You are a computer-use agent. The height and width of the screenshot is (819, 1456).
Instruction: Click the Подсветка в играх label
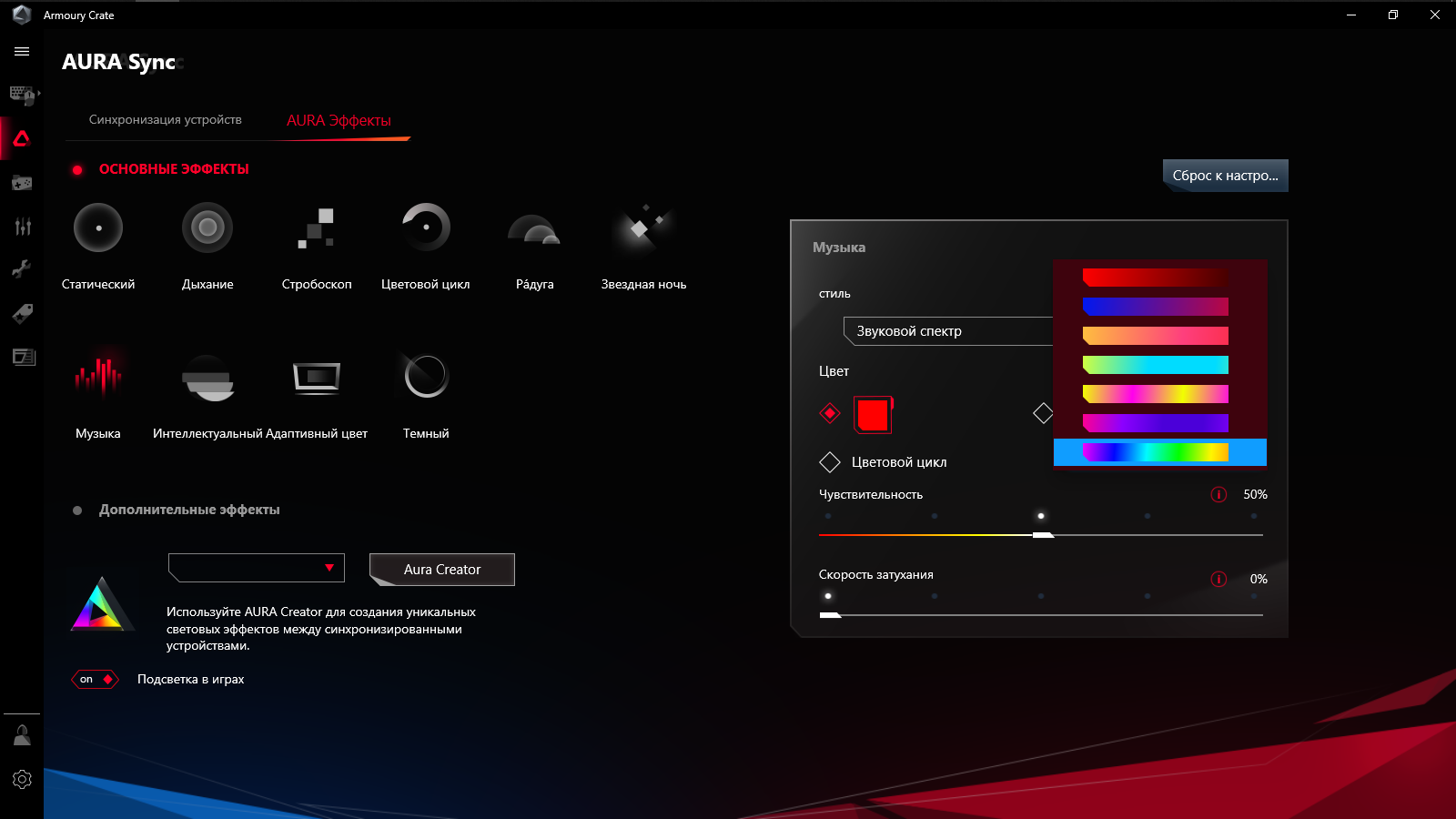pyautogui.click(x=191, y=680)
